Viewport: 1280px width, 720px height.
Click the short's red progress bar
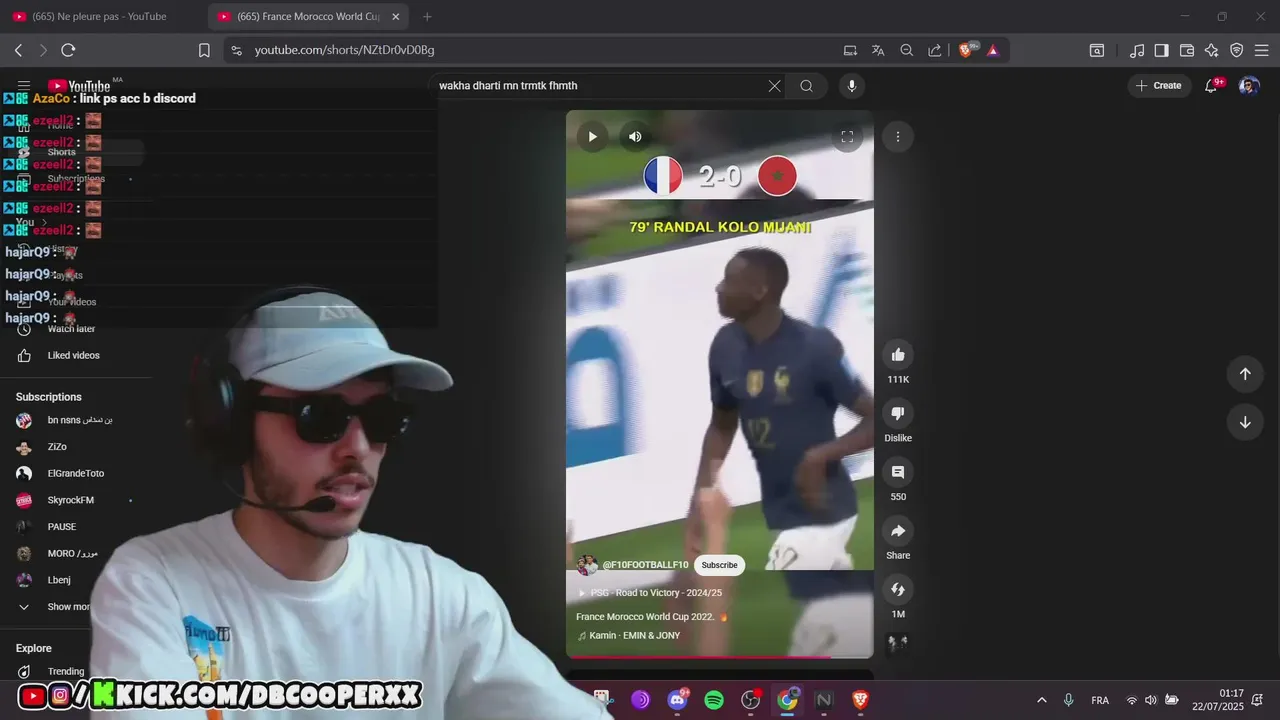tap(720, 657)
